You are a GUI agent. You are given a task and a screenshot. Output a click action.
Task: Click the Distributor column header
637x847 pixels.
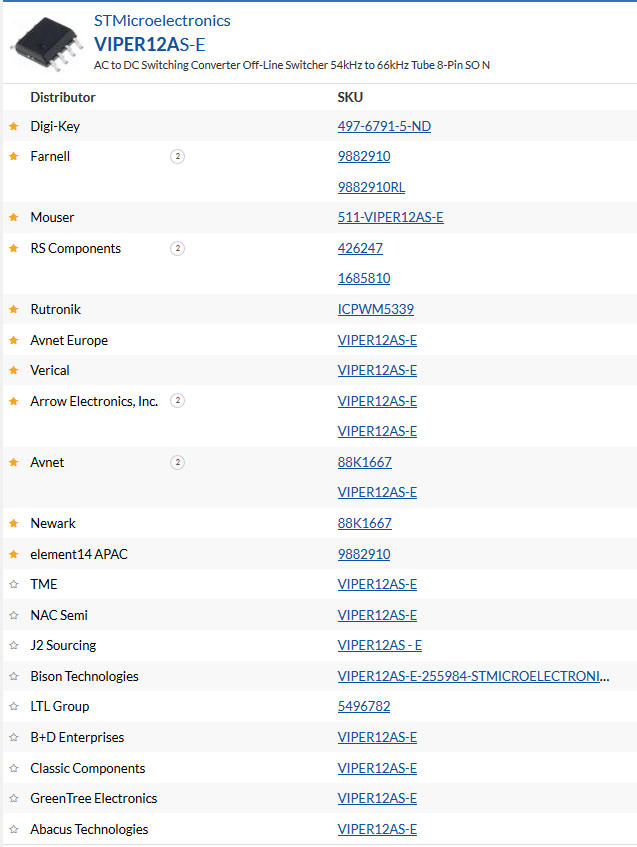tap(63, 97)
